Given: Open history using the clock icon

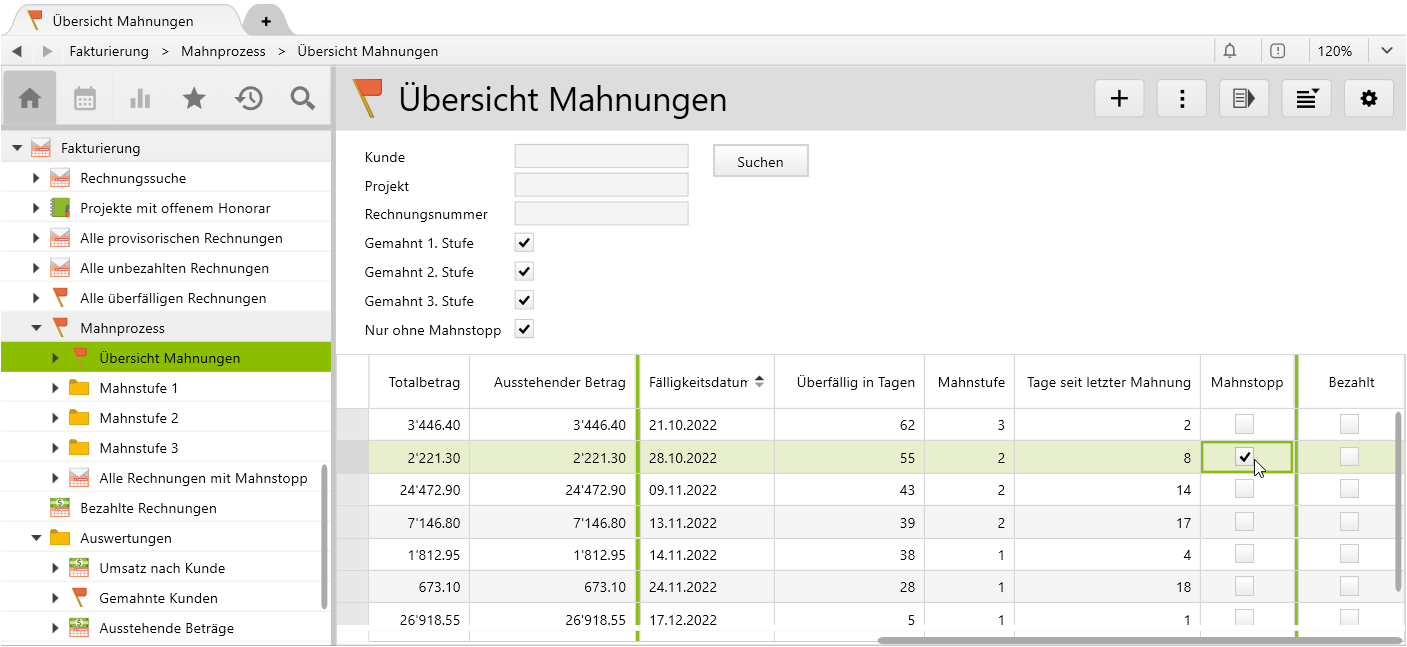Looking at the screenshot, I should tap(248, 97).
